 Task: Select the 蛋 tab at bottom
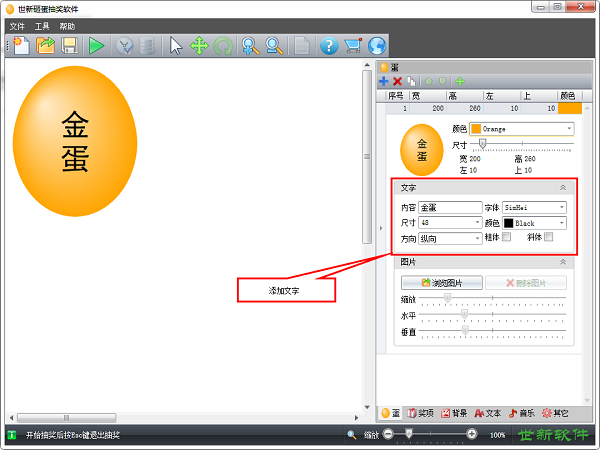pos(391,413)
